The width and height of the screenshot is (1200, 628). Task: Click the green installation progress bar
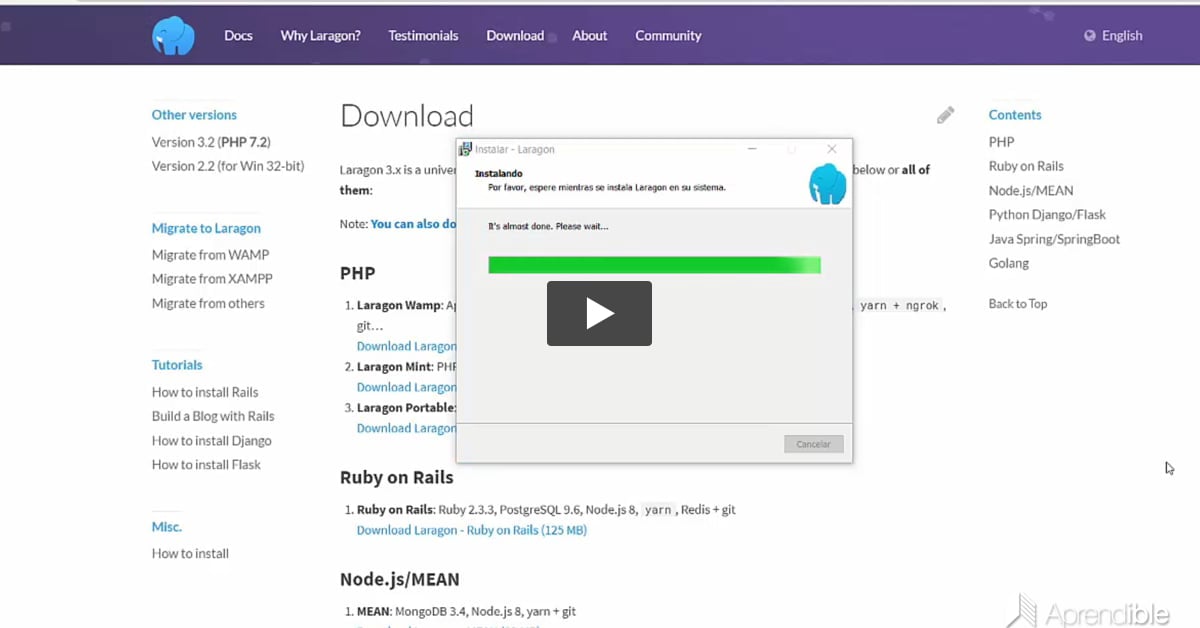click(654, 265)
